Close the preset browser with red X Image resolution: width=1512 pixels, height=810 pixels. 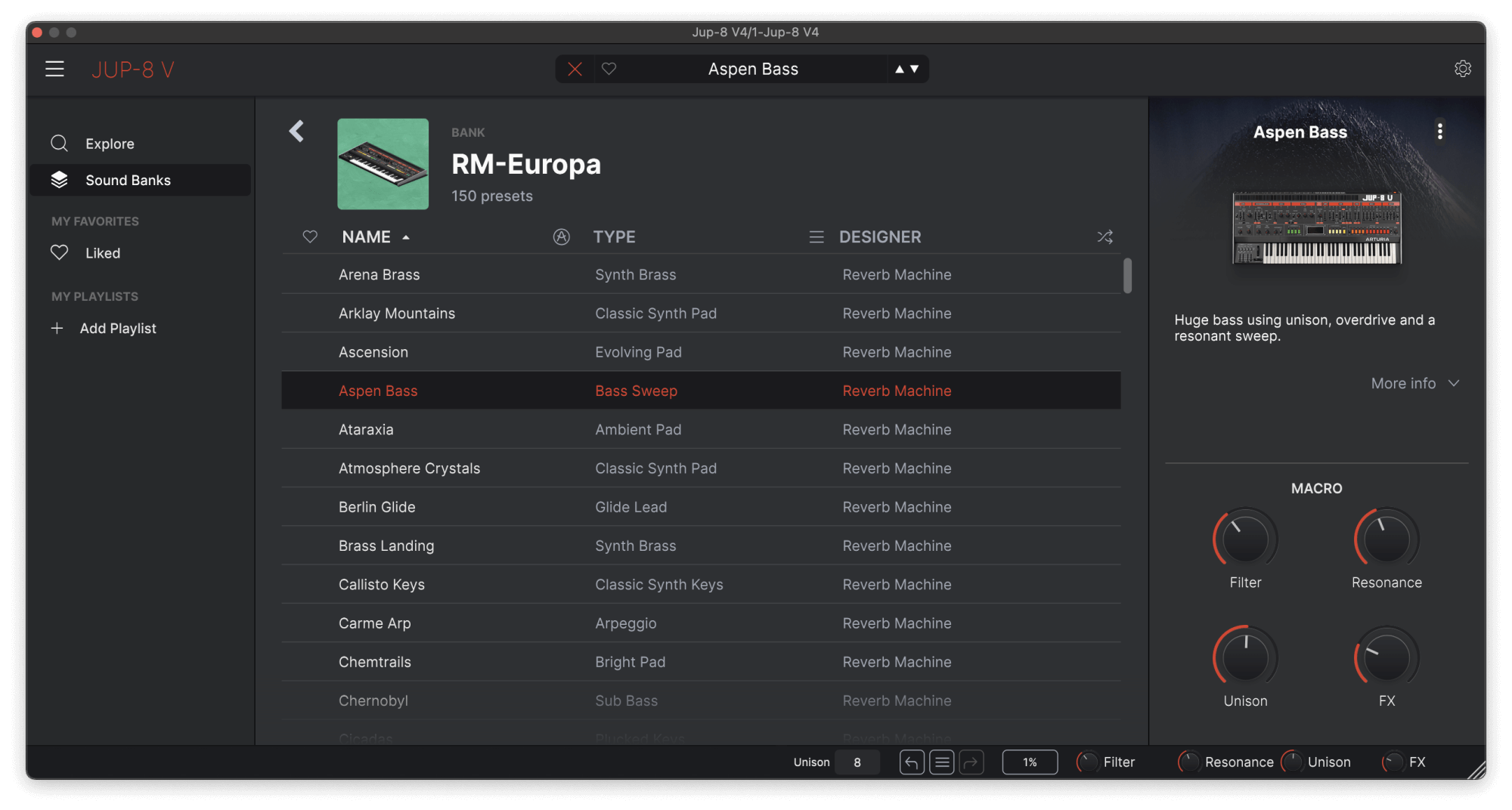pyautogui.click(x=575, y=69)
